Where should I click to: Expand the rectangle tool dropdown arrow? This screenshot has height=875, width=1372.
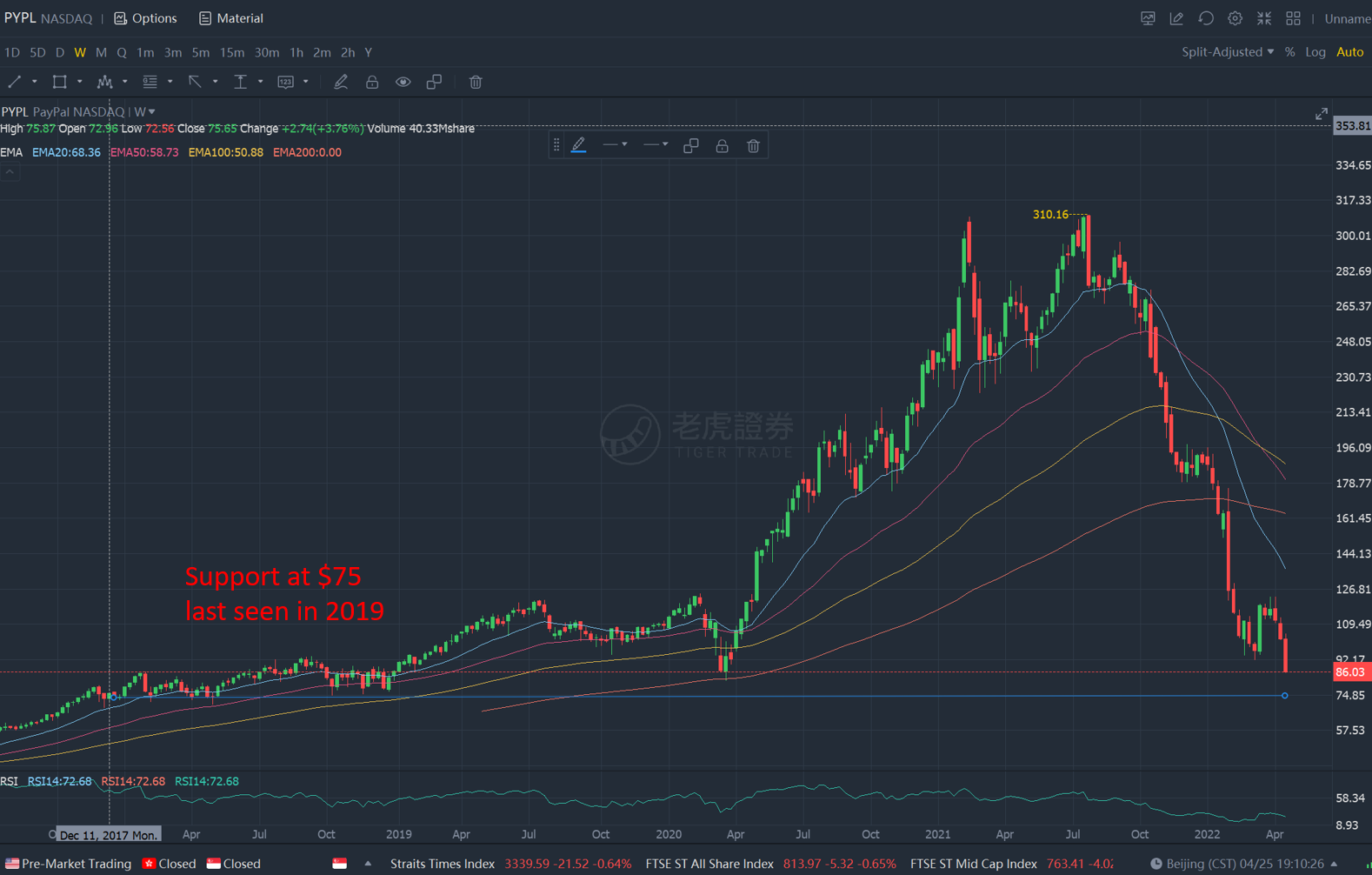click(80, 82)
